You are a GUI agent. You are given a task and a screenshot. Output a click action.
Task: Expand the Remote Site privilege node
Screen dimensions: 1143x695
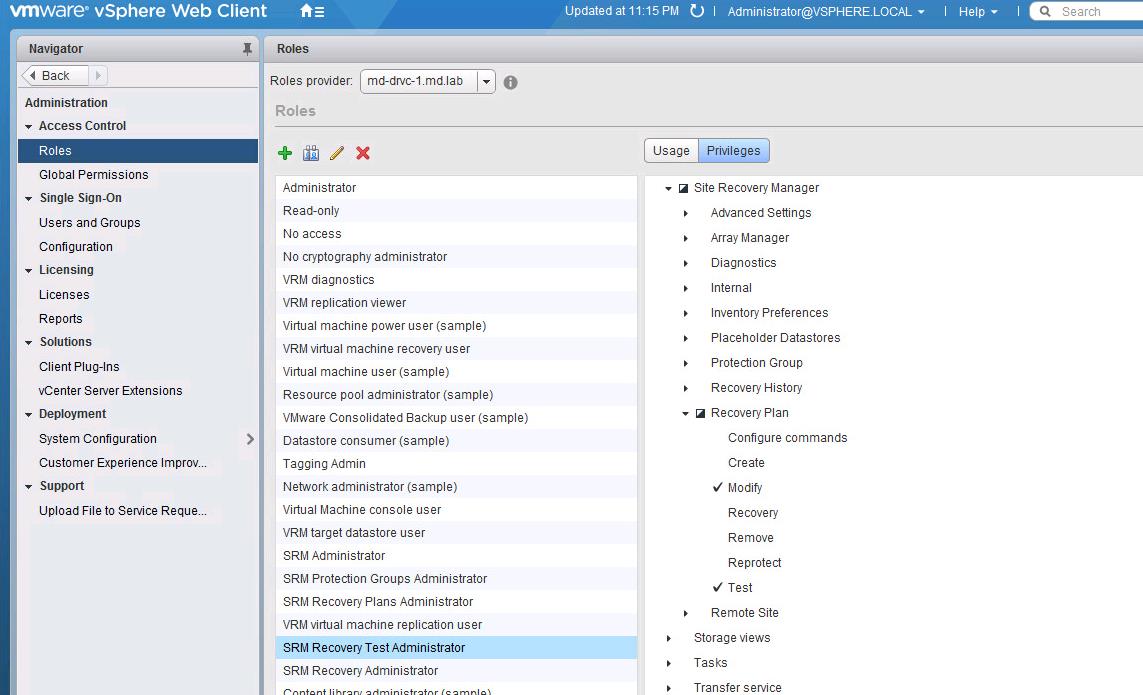point(686,613)
